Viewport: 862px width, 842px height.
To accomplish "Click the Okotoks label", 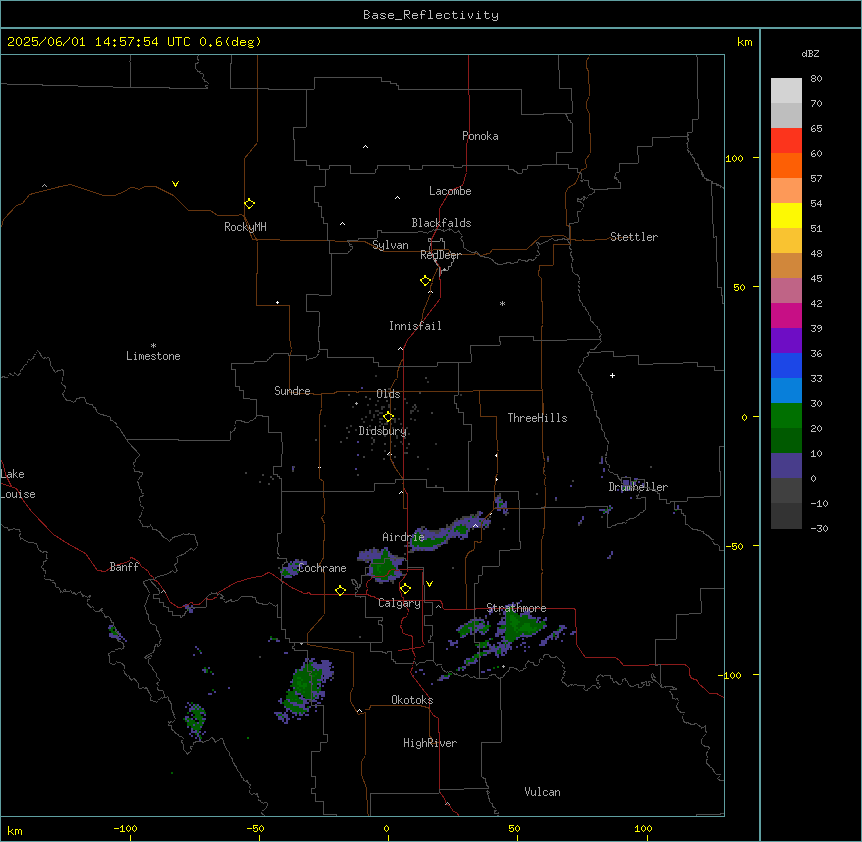I will [x=412, y=700].
